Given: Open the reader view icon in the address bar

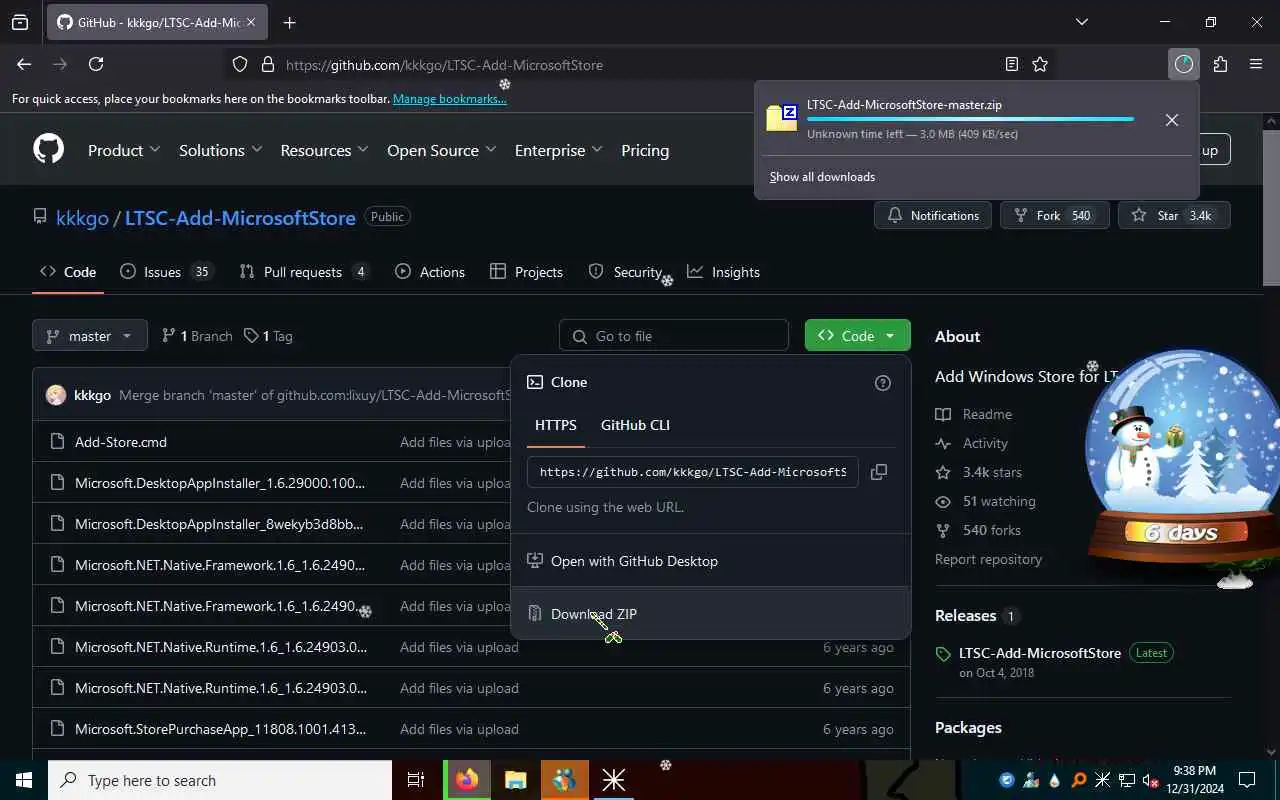Looking at the screenshot, I should tap(1012, 64).
